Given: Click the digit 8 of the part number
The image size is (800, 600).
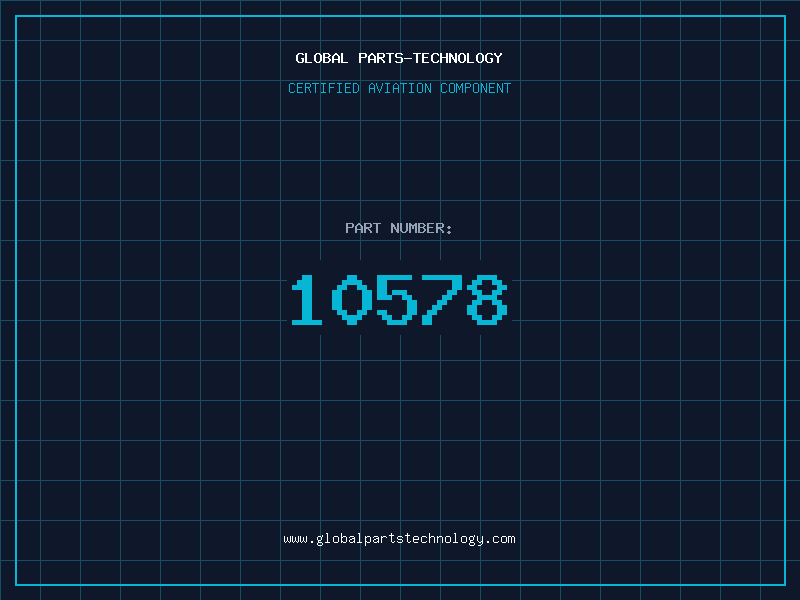Looking at the screenshot, I should [487, 299].
